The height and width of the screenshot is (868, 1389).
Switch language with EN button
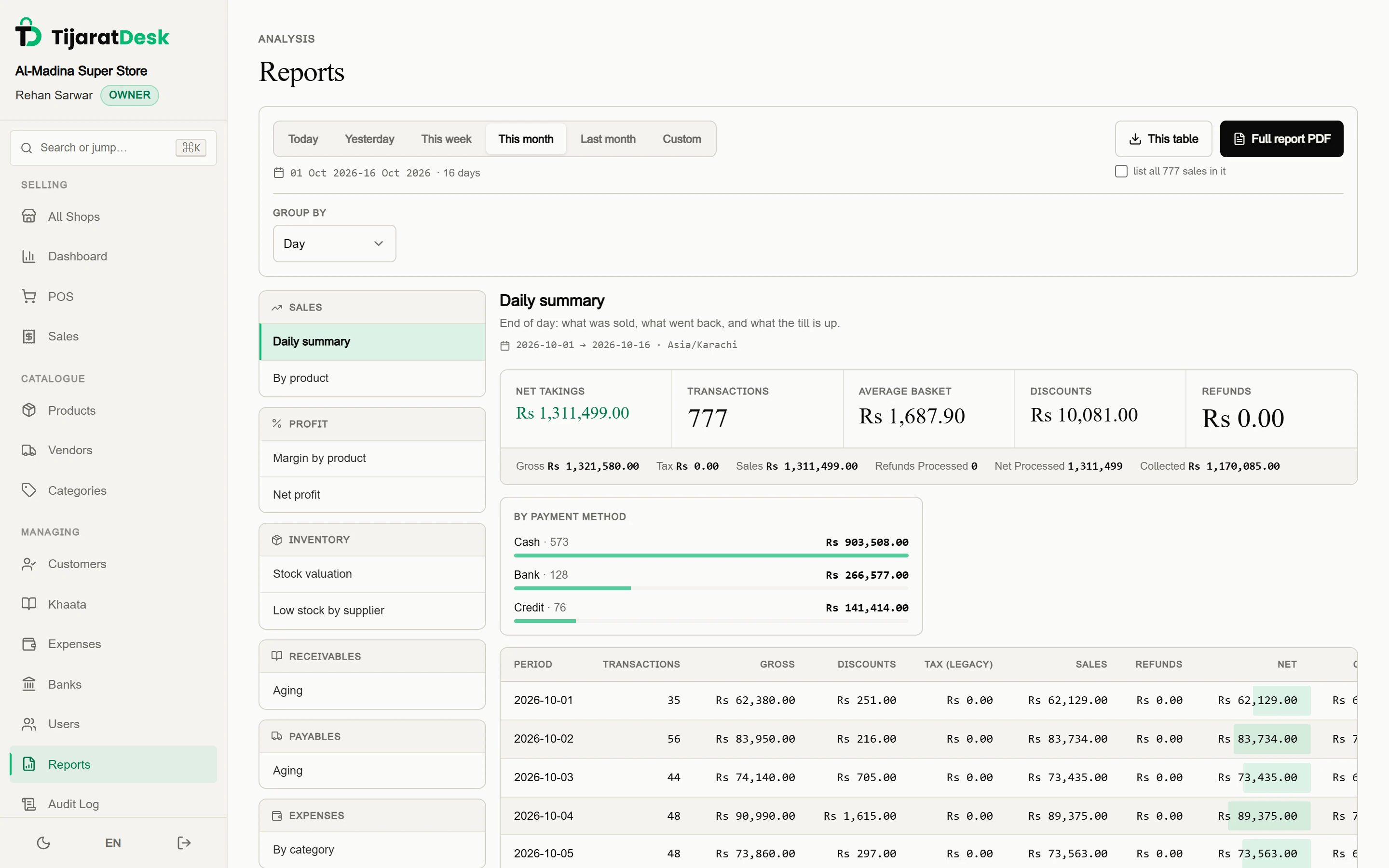click(113, 843)
